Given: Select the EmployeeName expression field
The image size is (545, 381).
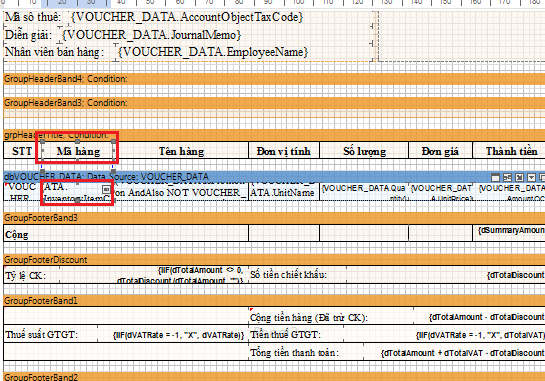Looking at the screenshot, I should (x=213, y=52).
